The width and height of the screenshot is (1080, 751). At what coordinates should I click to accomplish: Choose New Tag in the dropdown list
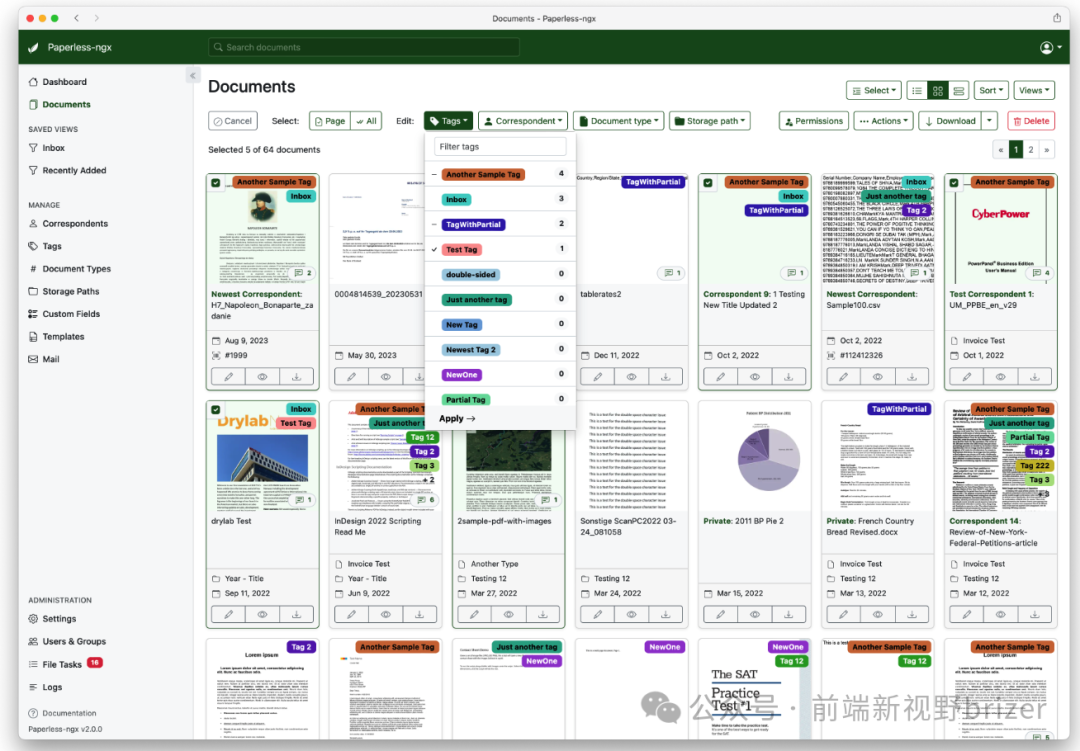pos(500,325)
